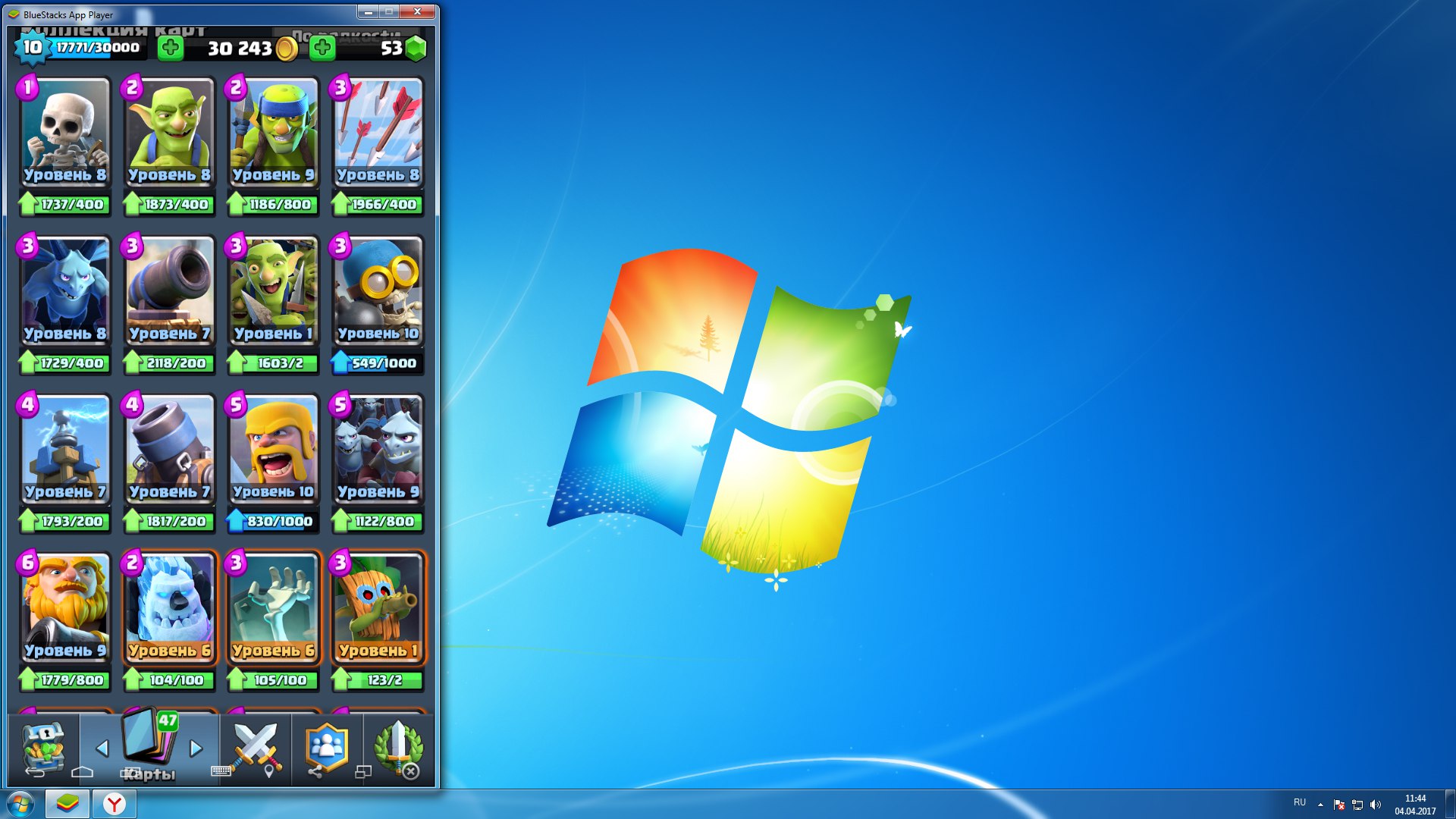Open the Ice Golem card at level 6

(169, 608)
